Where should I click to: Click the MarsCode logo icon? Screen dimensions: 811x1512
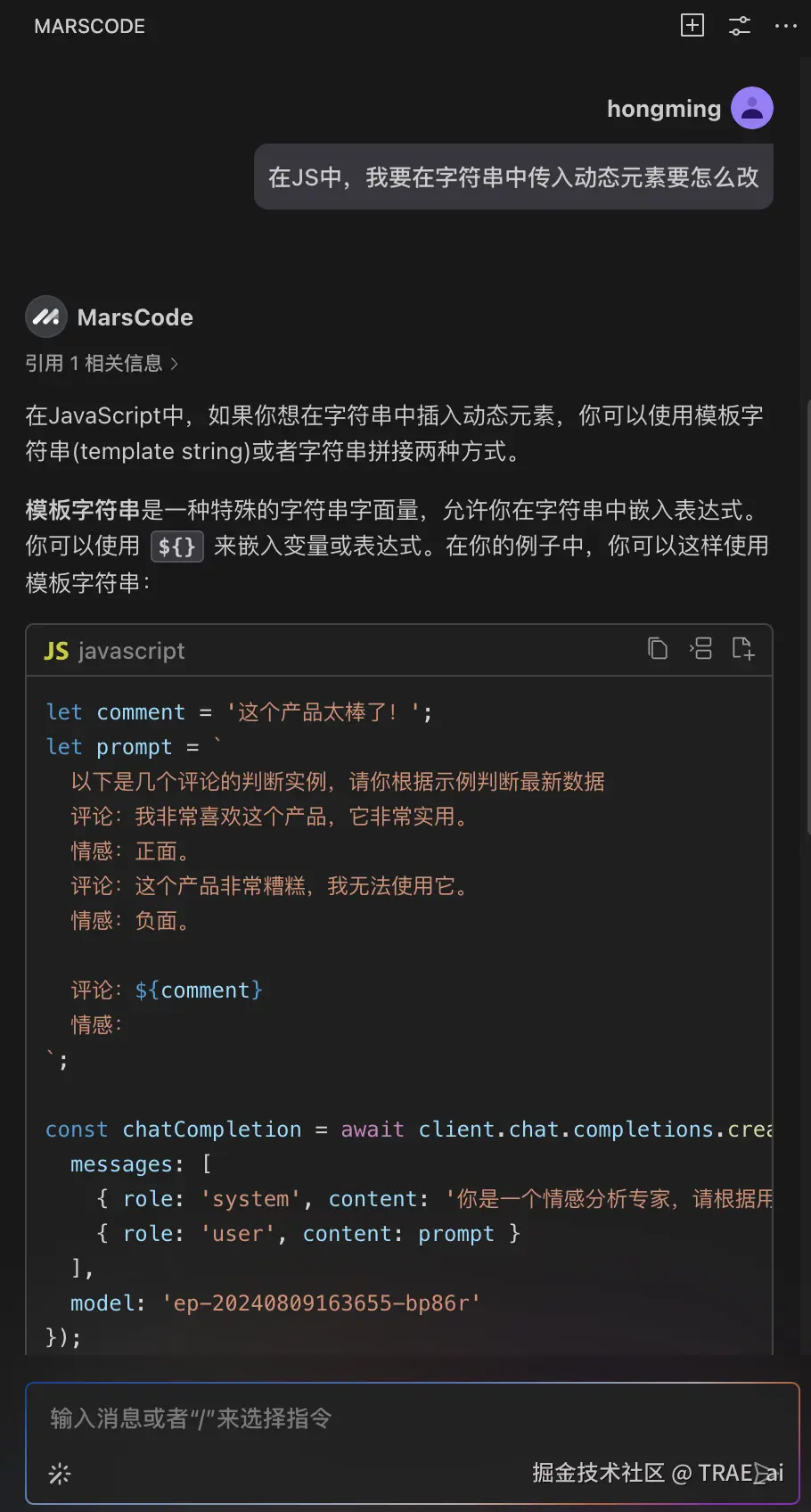45,316
